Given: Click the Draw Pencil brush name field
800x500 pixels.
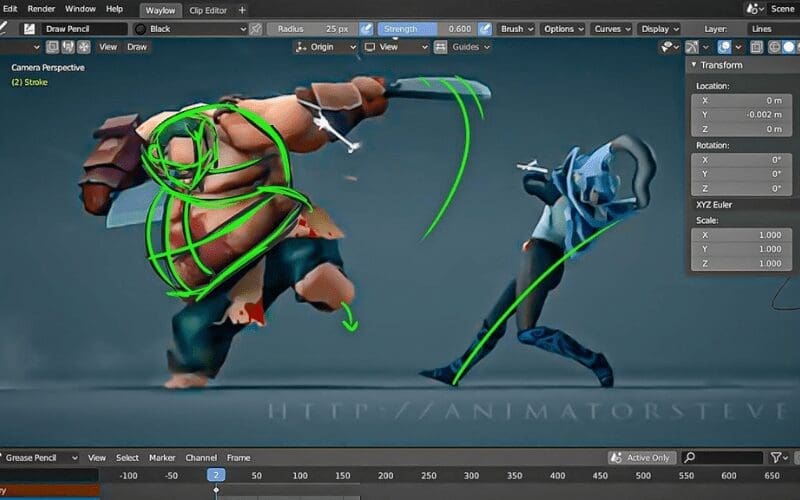Looking at the screenshot, I should 84,29.
